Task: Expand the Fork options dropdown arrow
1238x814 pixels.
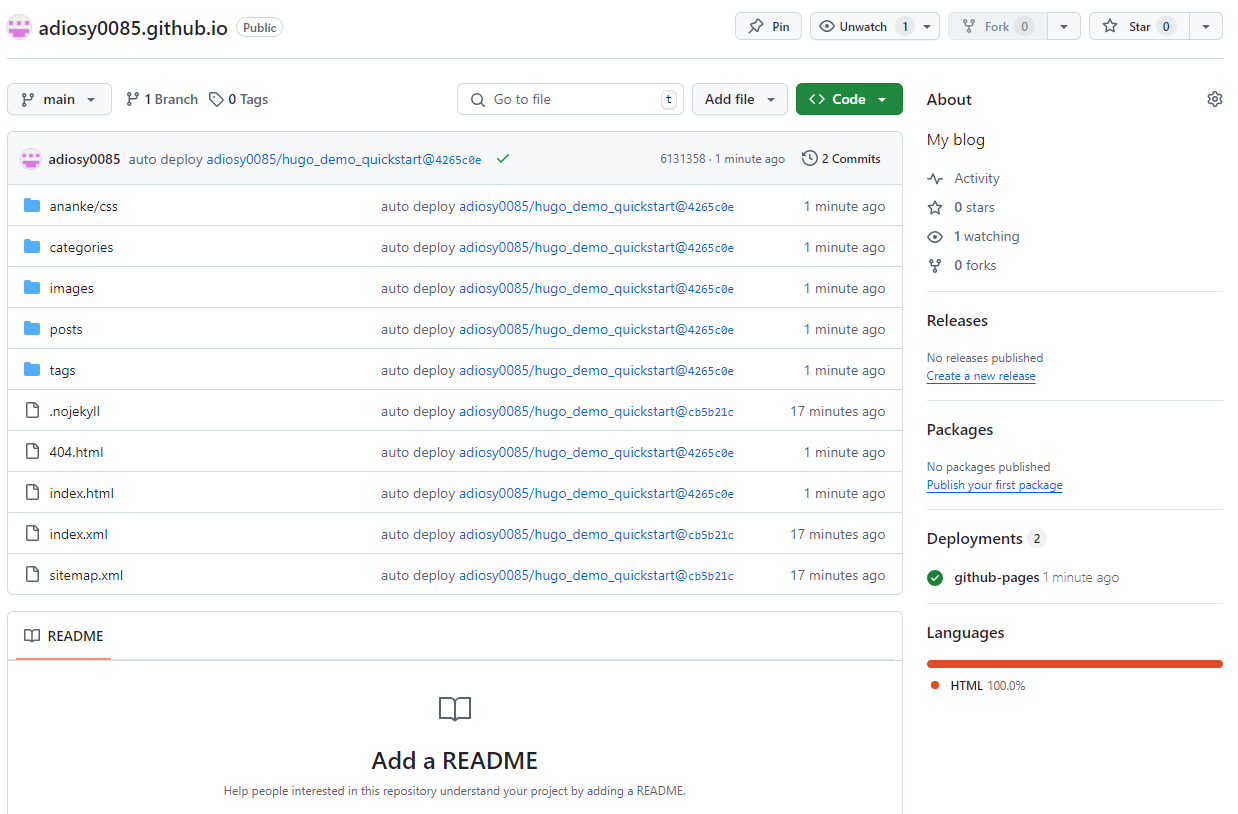Action: tap(1064, 27)
